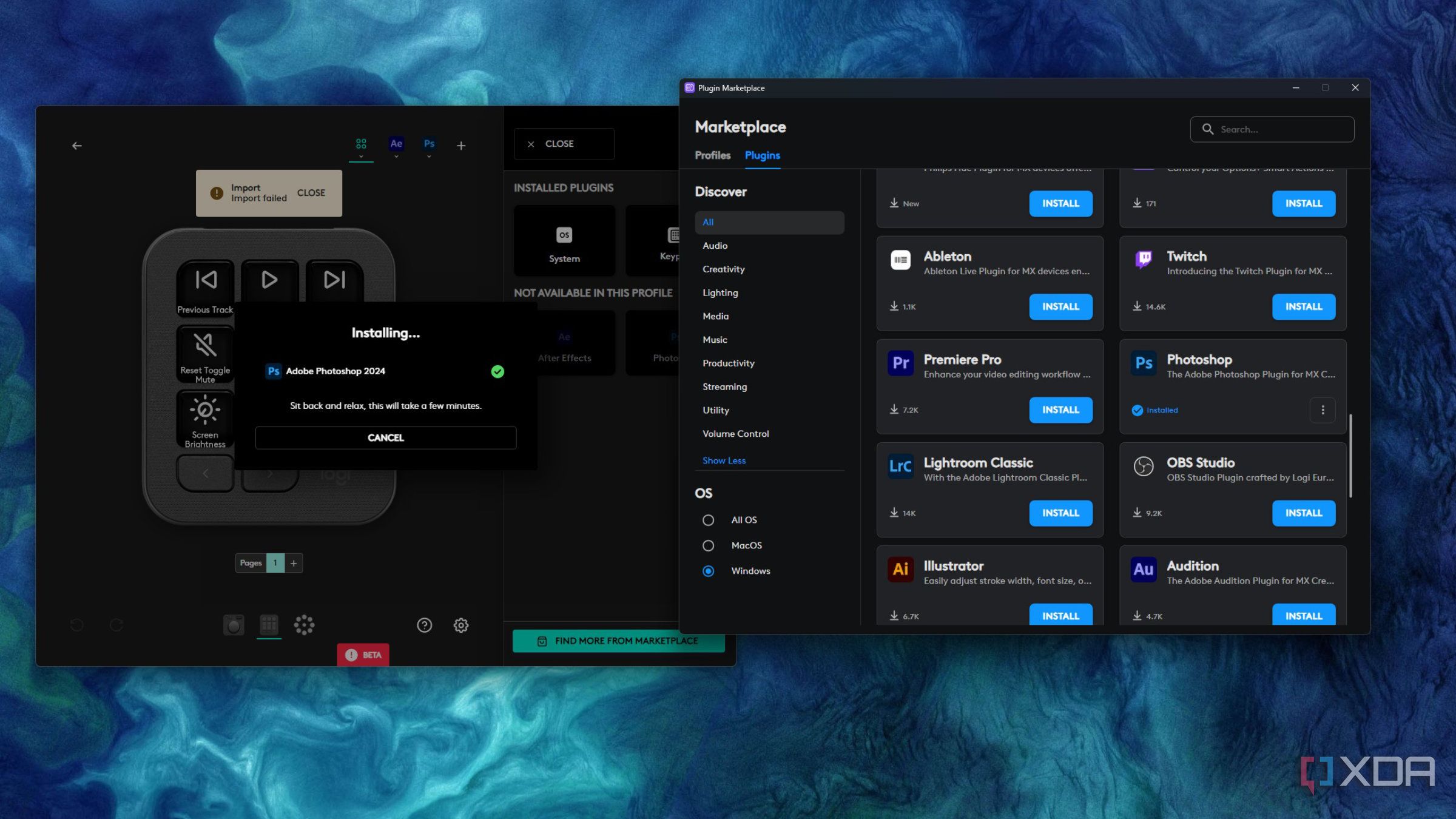The image size is (1456, 819).
Task: Click into the Marketplace search field
Action: [1272, 129]
